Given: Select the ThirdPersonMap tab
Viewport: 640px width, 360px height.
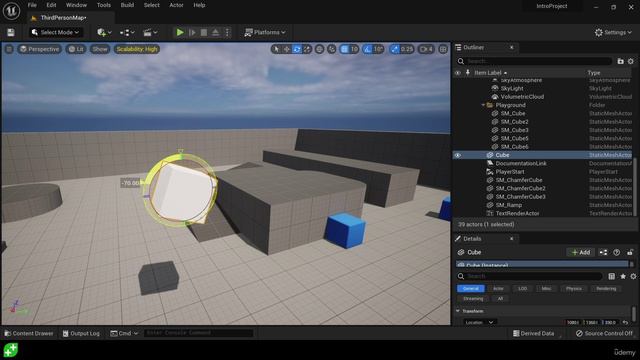Looking at the screenshot, I should point(63,18).
